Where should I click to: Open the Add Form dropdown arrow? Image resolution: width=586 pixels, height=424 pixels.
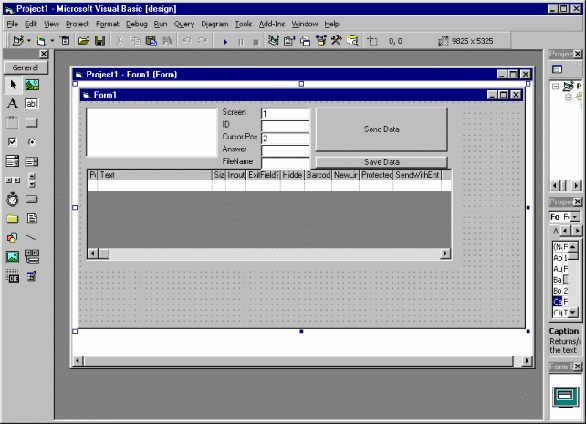coord(52,40)
